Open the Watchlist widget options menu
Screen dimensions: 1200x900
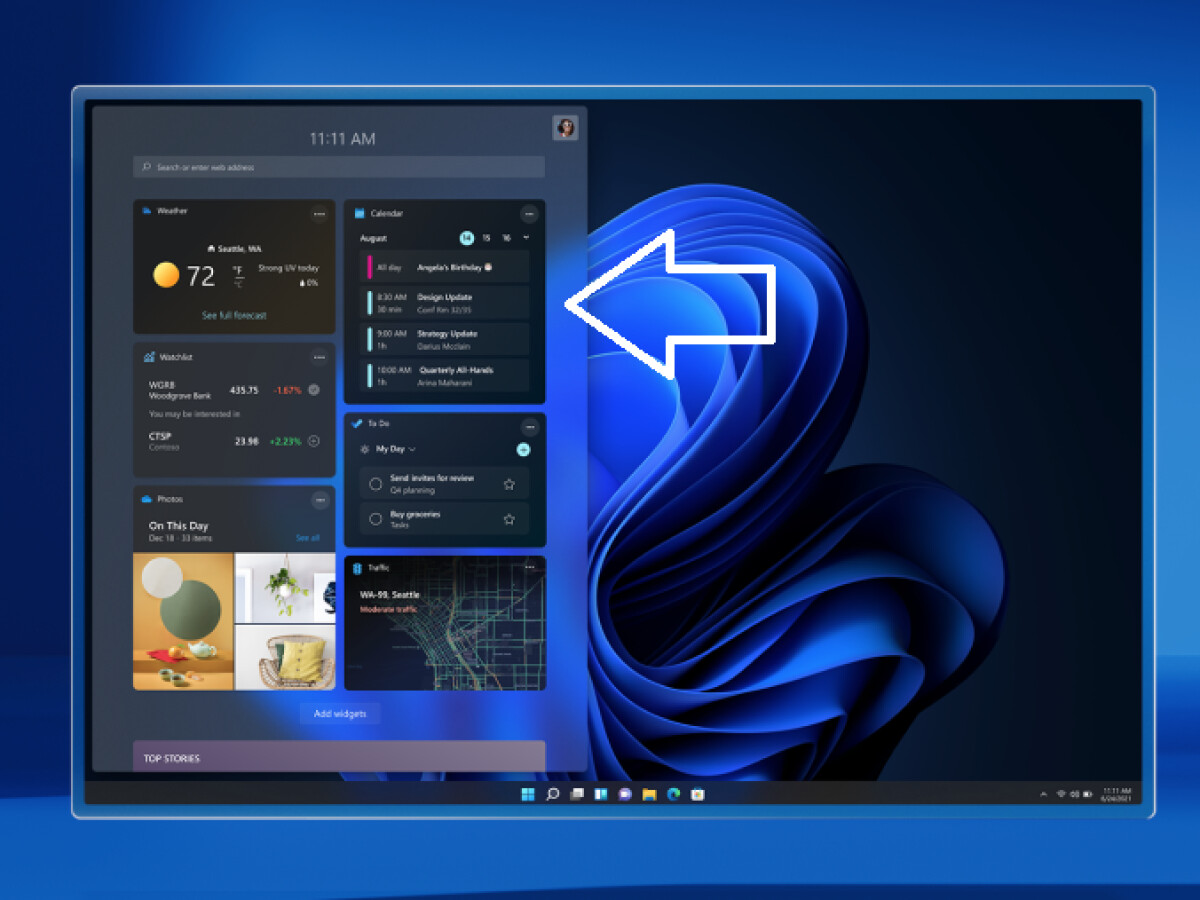[319, 357]
